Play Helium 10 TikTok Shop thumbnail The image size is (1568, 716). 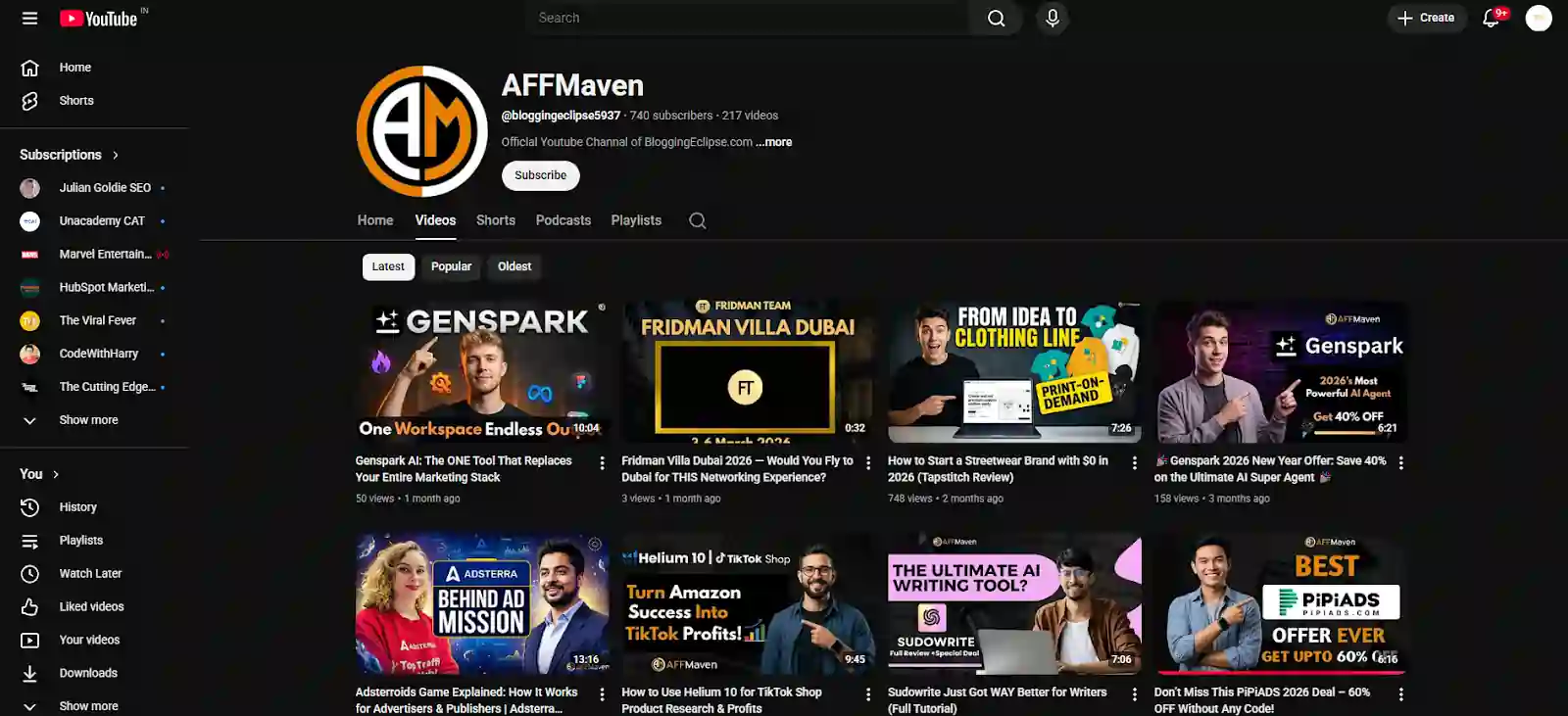click(x=748, y=603)
